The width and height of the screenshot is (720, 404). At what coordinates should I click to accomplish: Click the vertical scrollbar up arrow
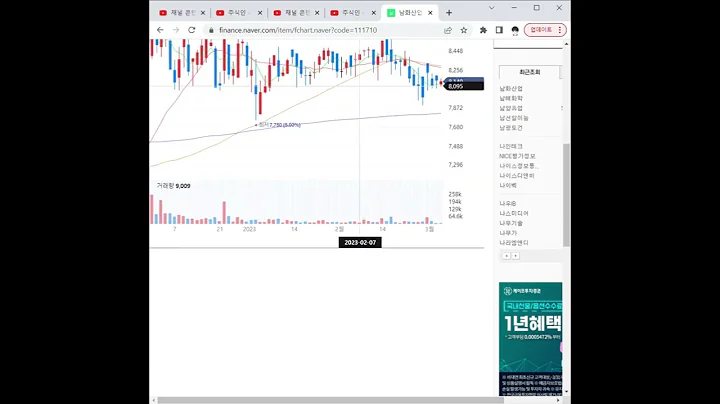(x=566, y=44)
